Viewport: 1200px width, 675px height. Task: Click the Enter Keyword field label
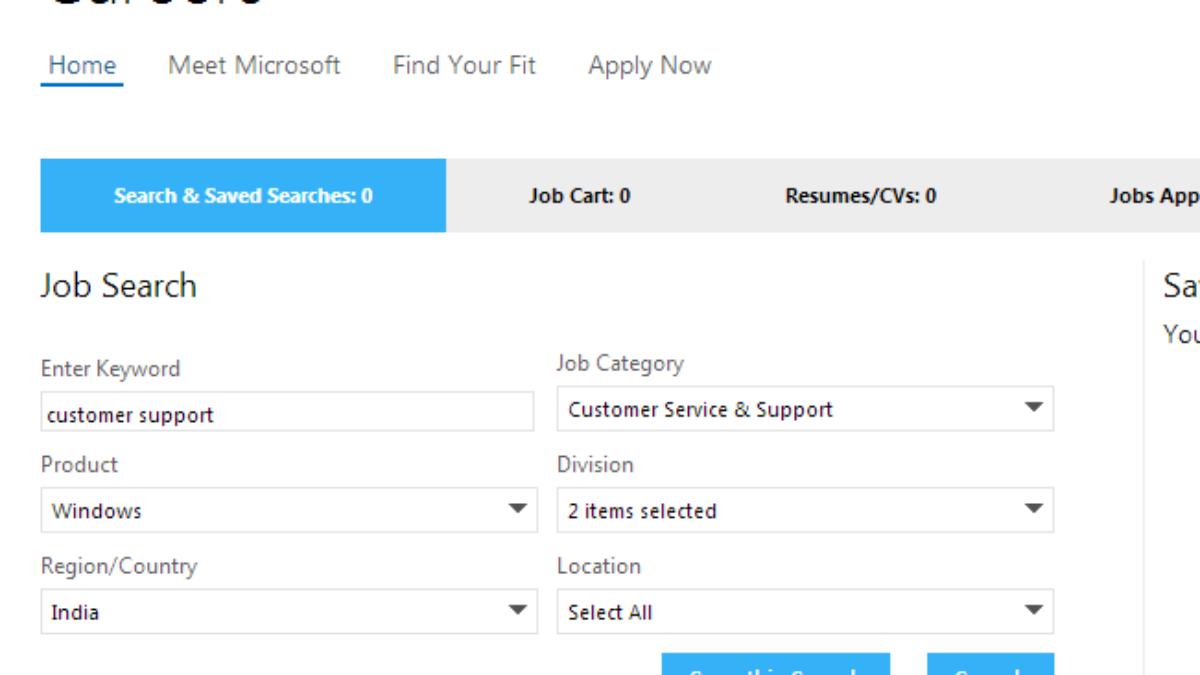click(x=110, y=368)
